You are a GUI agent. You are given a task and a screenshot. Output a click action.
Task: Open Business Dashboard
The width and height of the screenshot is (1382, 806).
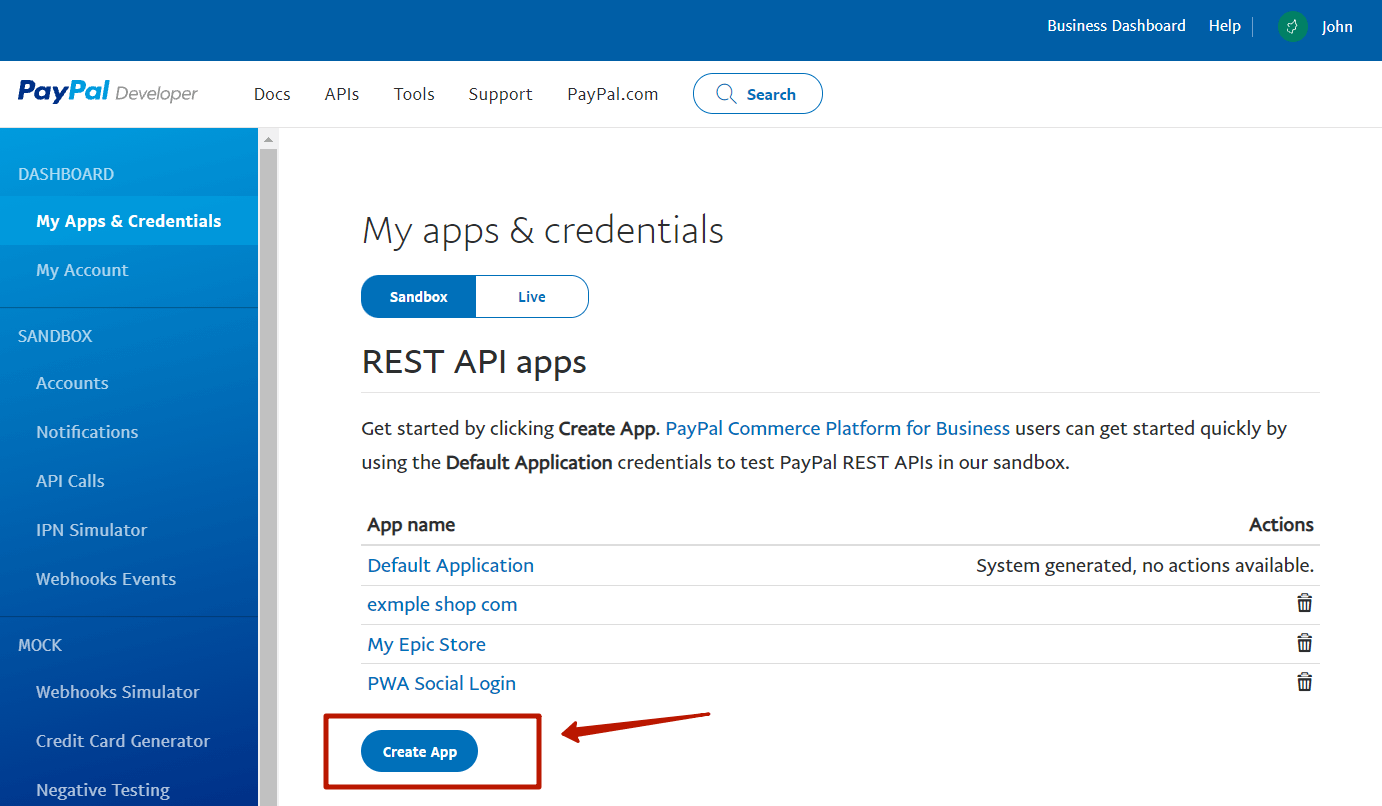[x=1116, y=26]
